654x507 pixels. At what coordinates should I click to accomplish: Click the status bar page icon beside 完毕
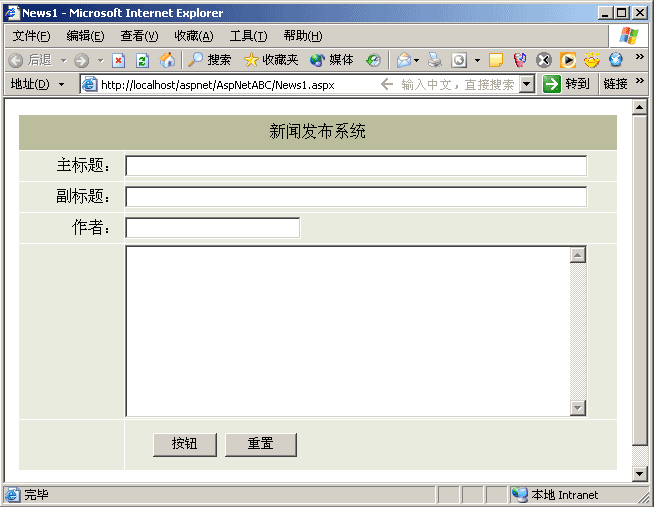click(12, 495)
